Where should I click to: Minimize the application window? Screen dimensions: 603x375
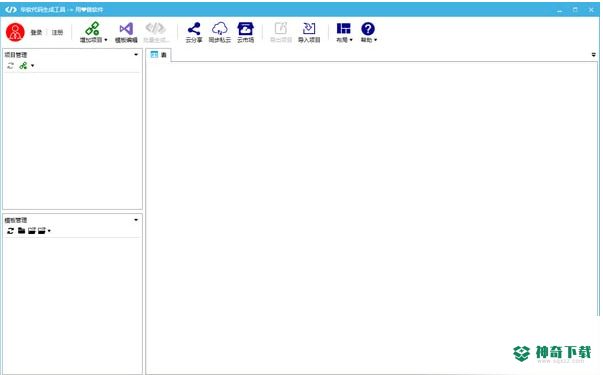(560, 10)
